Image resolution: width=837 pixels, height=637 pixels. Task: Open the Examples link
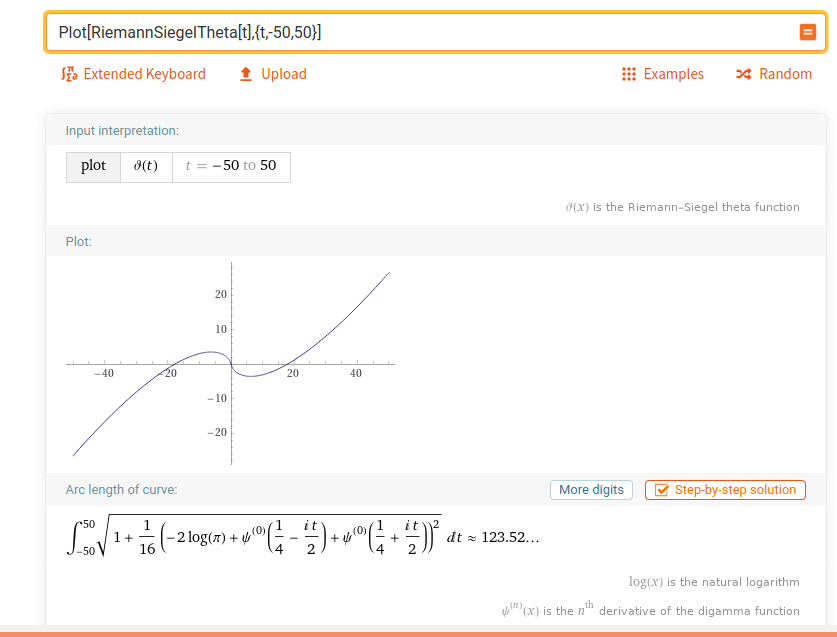pyautogui.click(x=673, y=74)
